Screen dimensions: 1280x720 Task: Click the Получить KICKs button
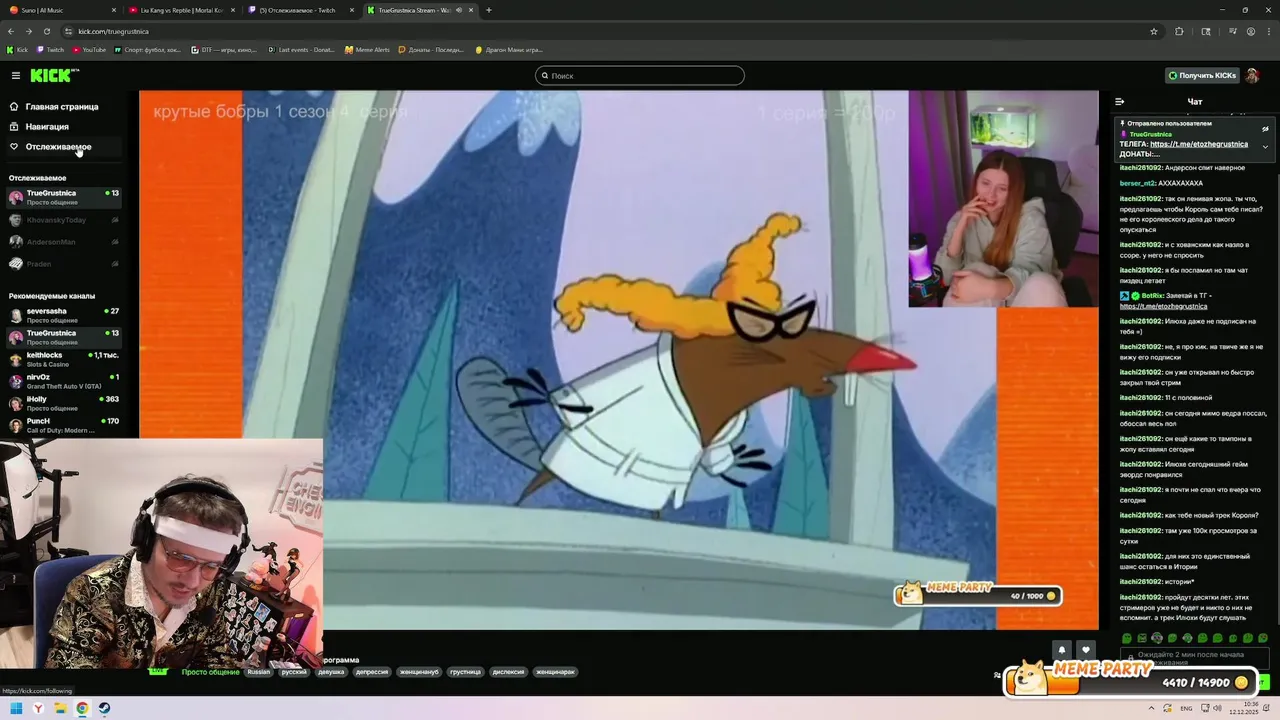[1202, 75]
